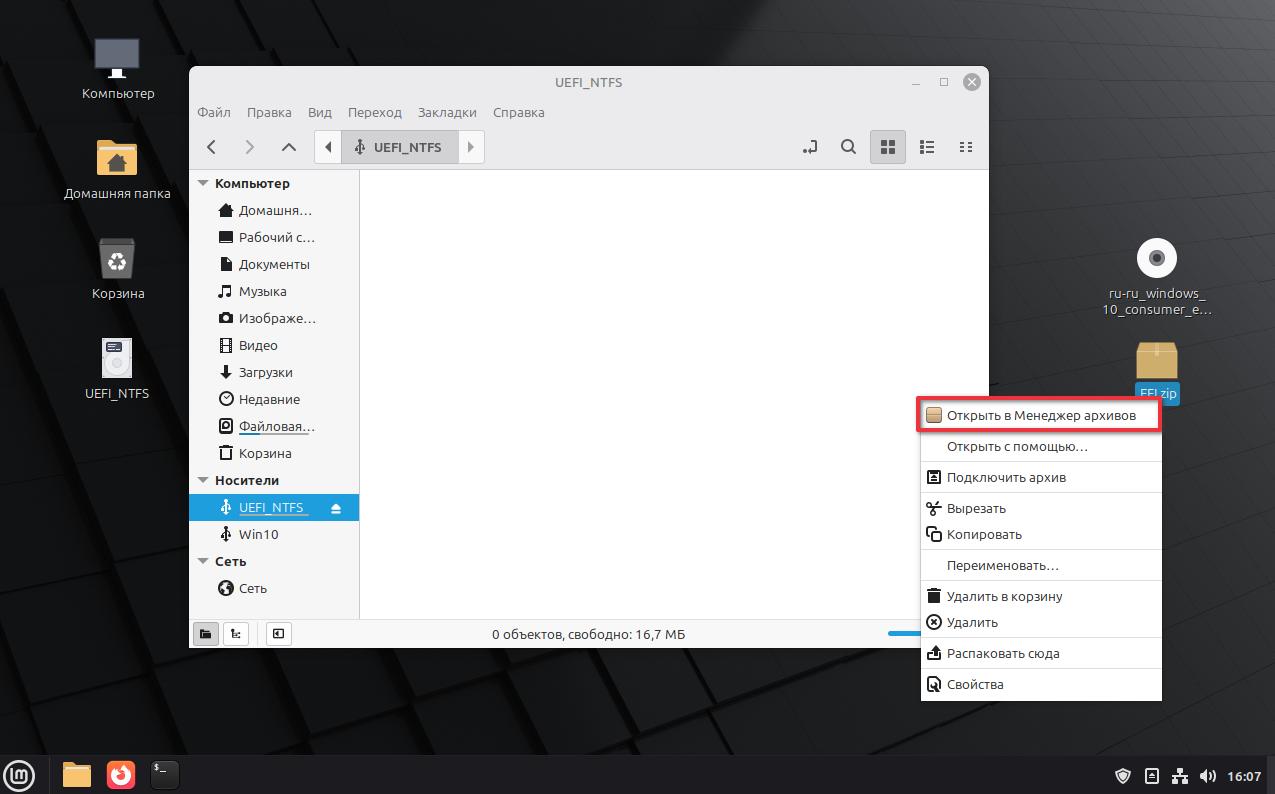The height and width of the screenshot is (794, 1275).
Task: Open Видео in the sidebar
Action: (x=274, y=345)
